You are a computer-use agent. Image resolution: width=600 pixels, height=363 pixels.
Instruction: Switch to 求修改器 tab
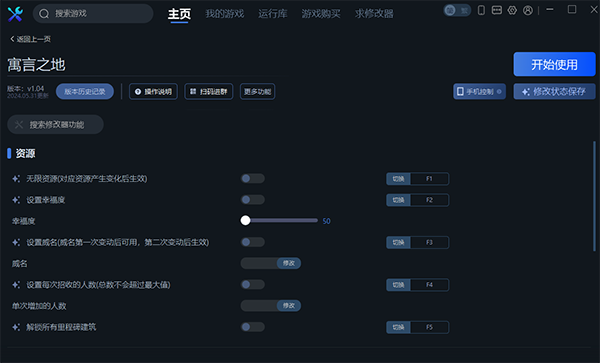(x=374, y=14)
